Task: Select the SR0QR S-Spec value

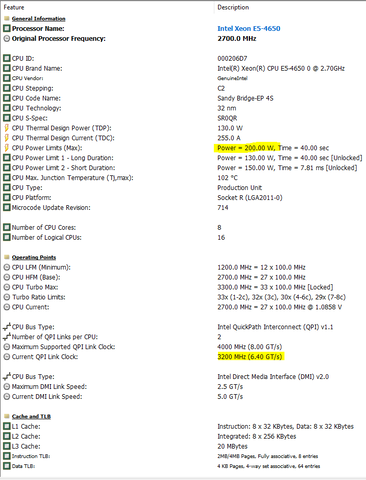Action: coord(227,118)
